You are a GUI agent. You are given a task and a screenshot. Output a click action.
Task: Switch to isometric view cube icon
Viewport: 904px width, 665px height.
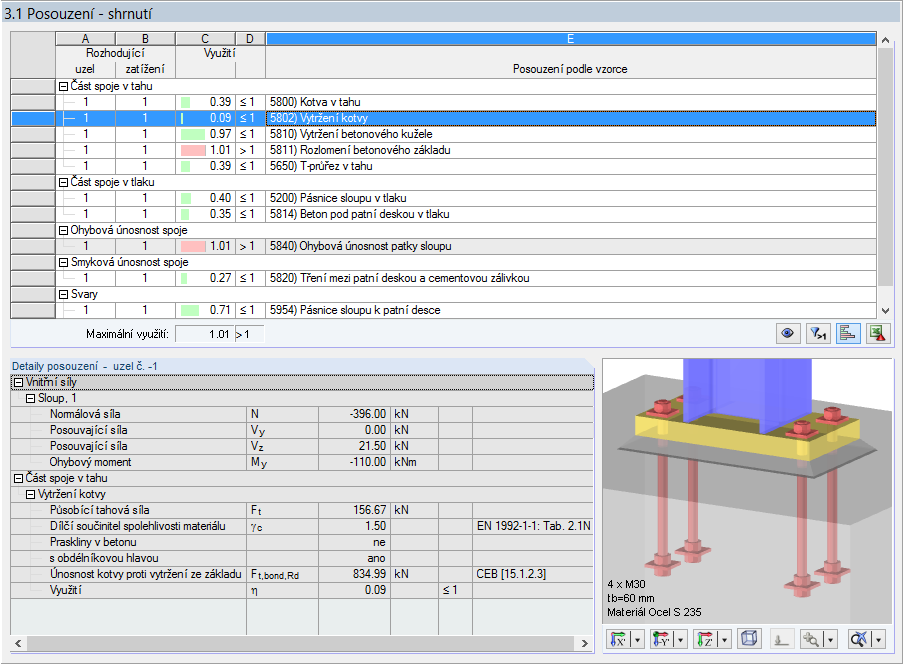[x=749, y=639]
